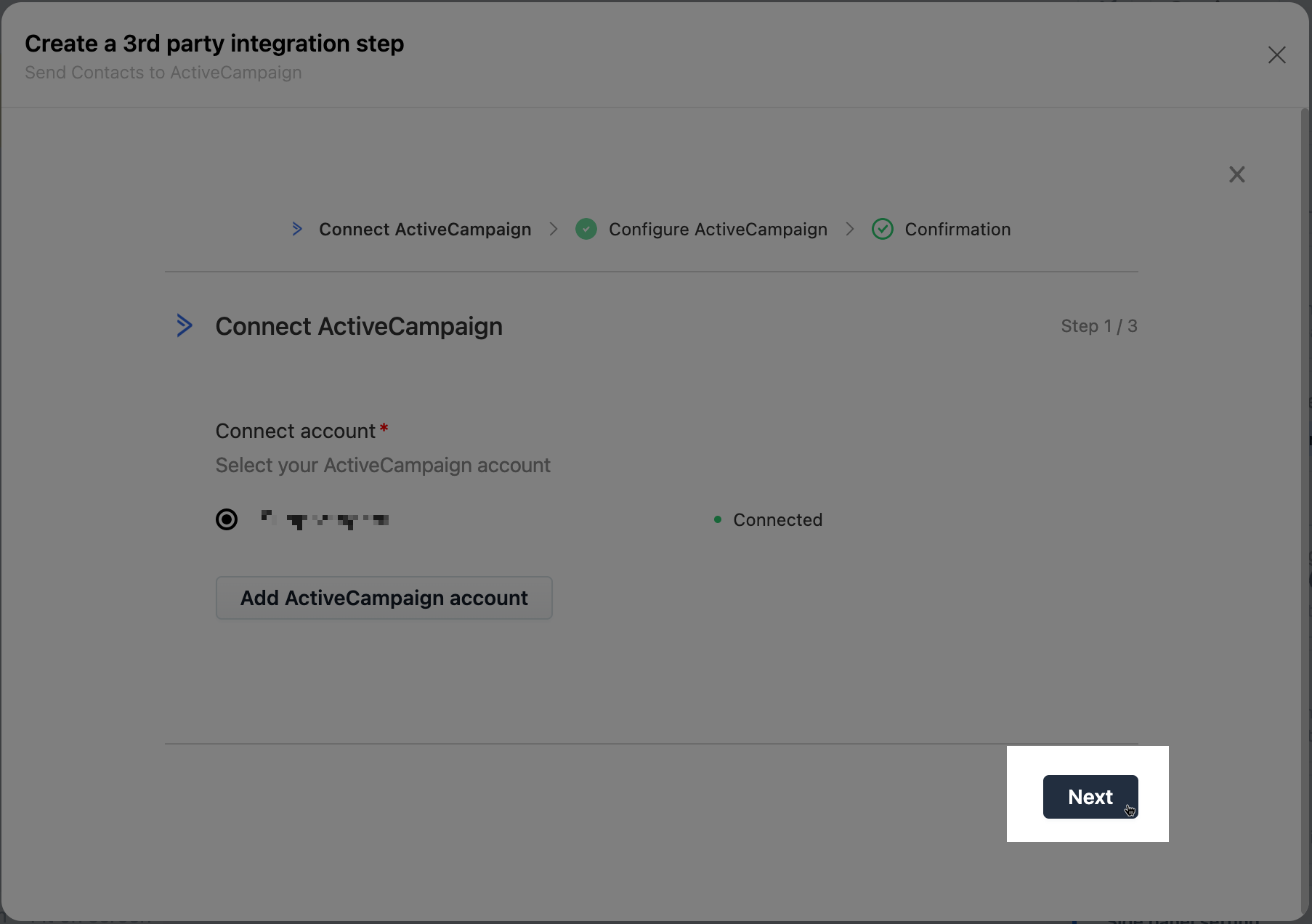The height and width of the screenshot is (924, 1312).
Task: Click the Connect account field label
Action: coord(296,431)
